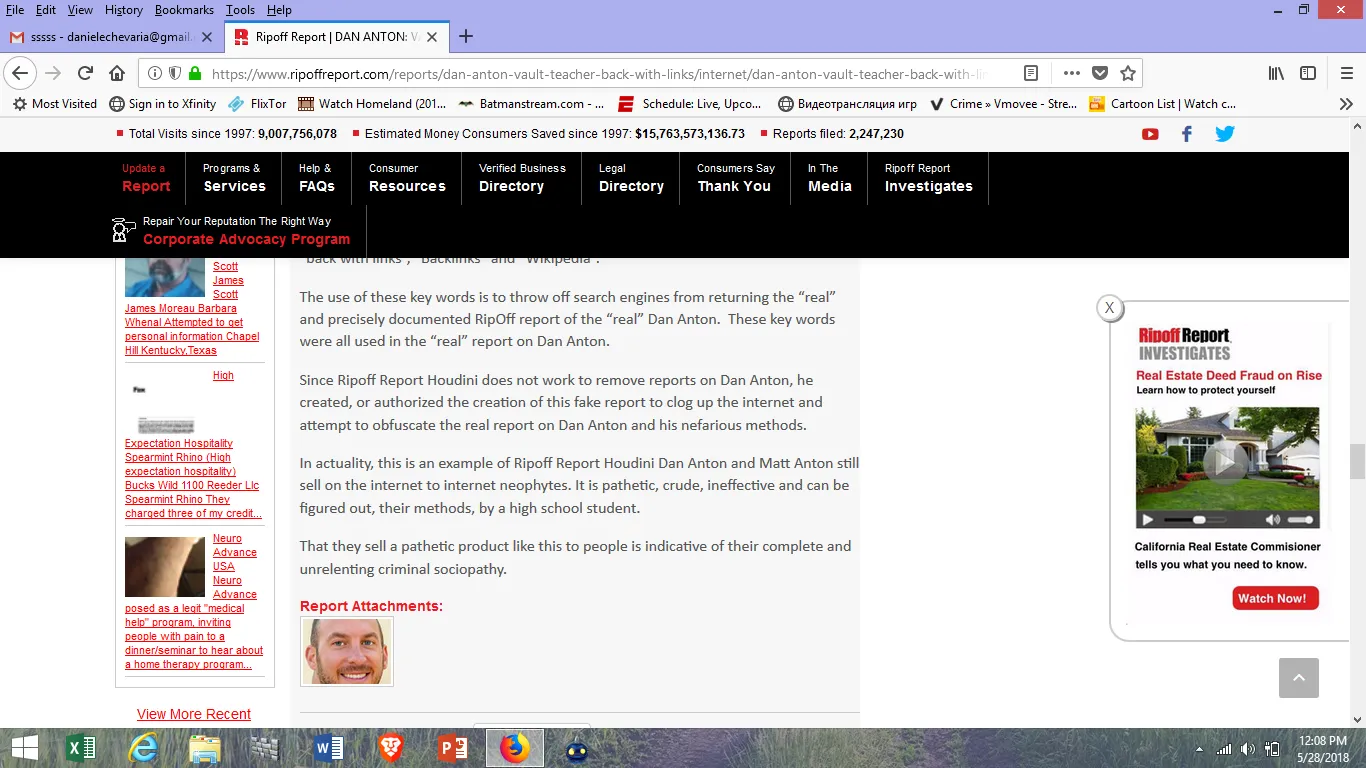Show the sidebars panel

pyautogui.click(x=1307, y=73)
